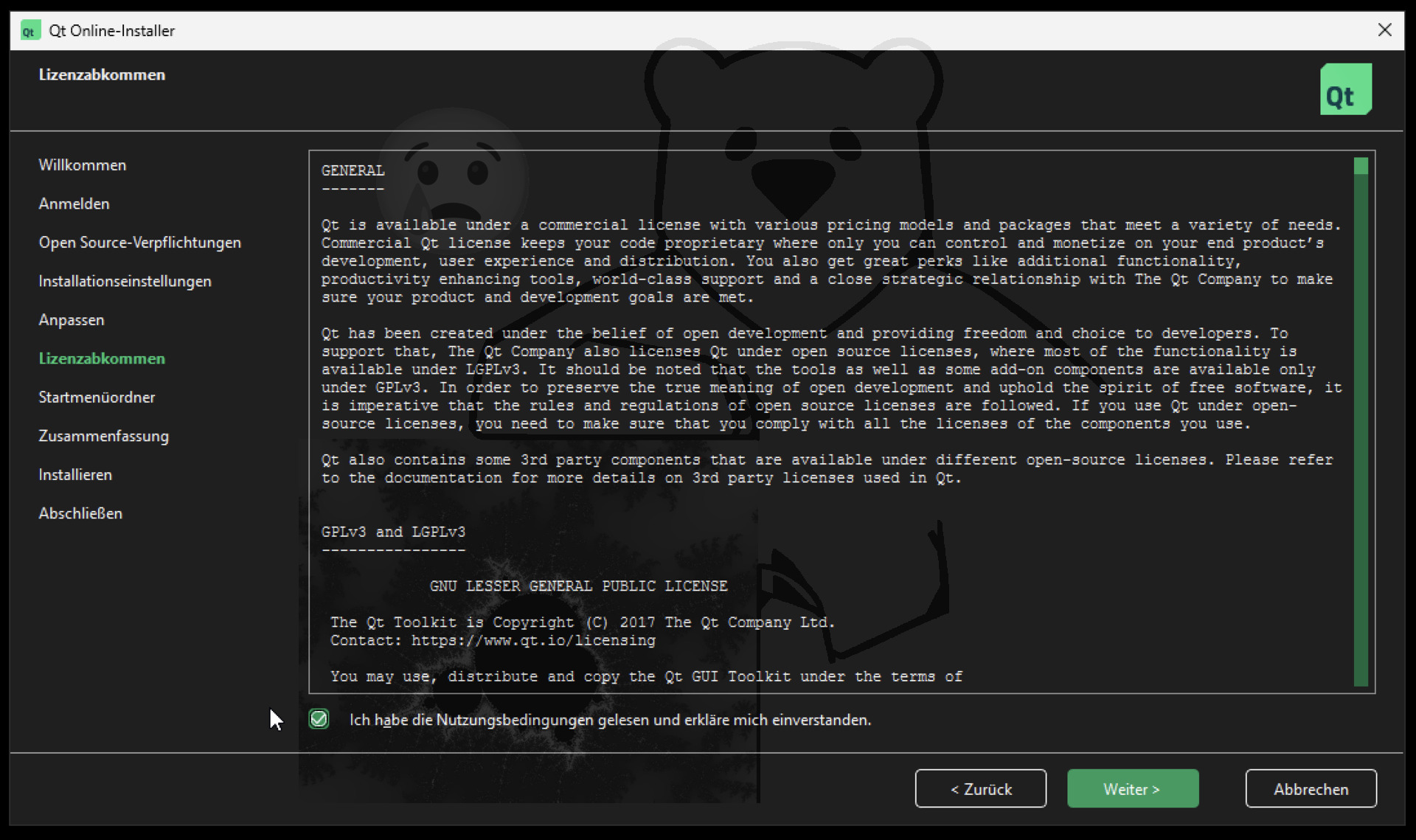
Task: Select Installationseinstellungen in the sidebar
Action: pos(125,281)
